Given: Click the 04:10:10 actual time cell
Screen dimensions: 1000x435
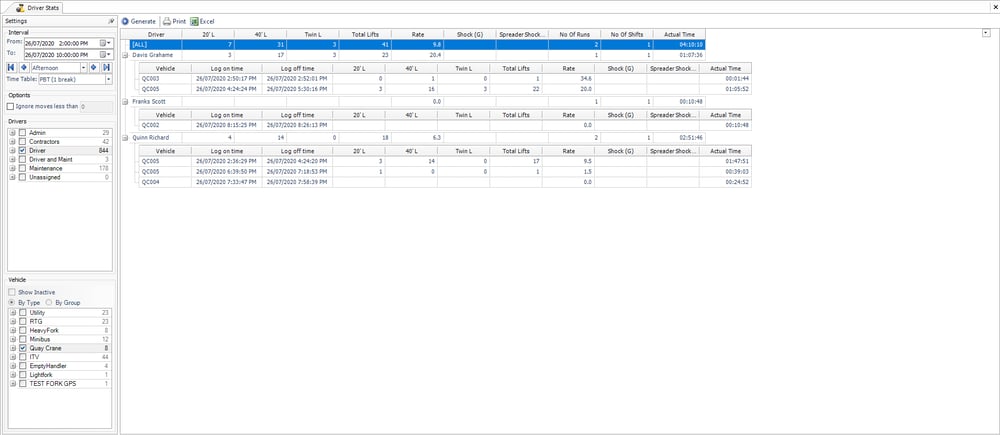Looking at the screenshot, I should 679,45.
